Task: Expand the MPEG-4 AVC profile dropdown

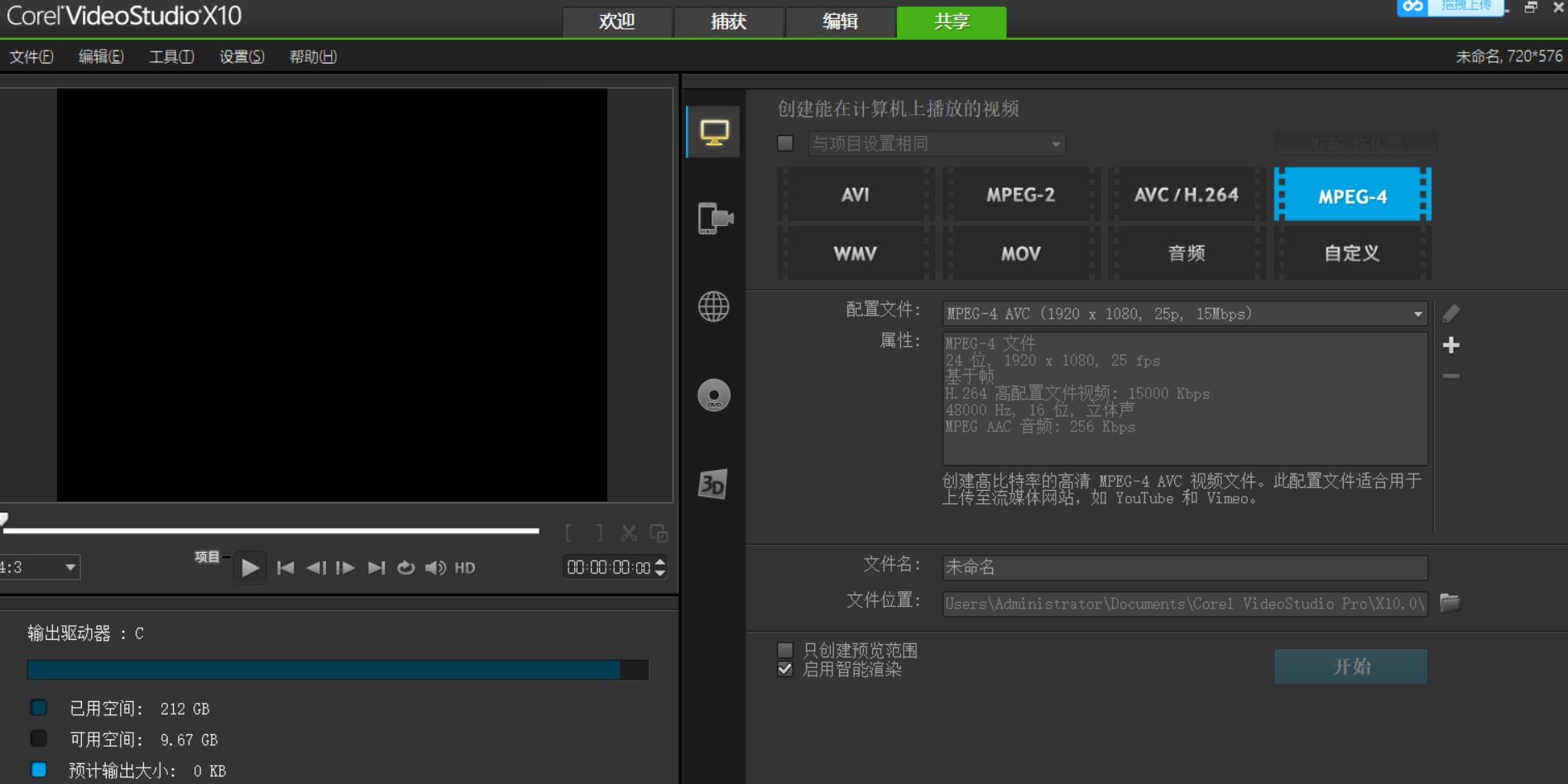Action: (1185, 314)
